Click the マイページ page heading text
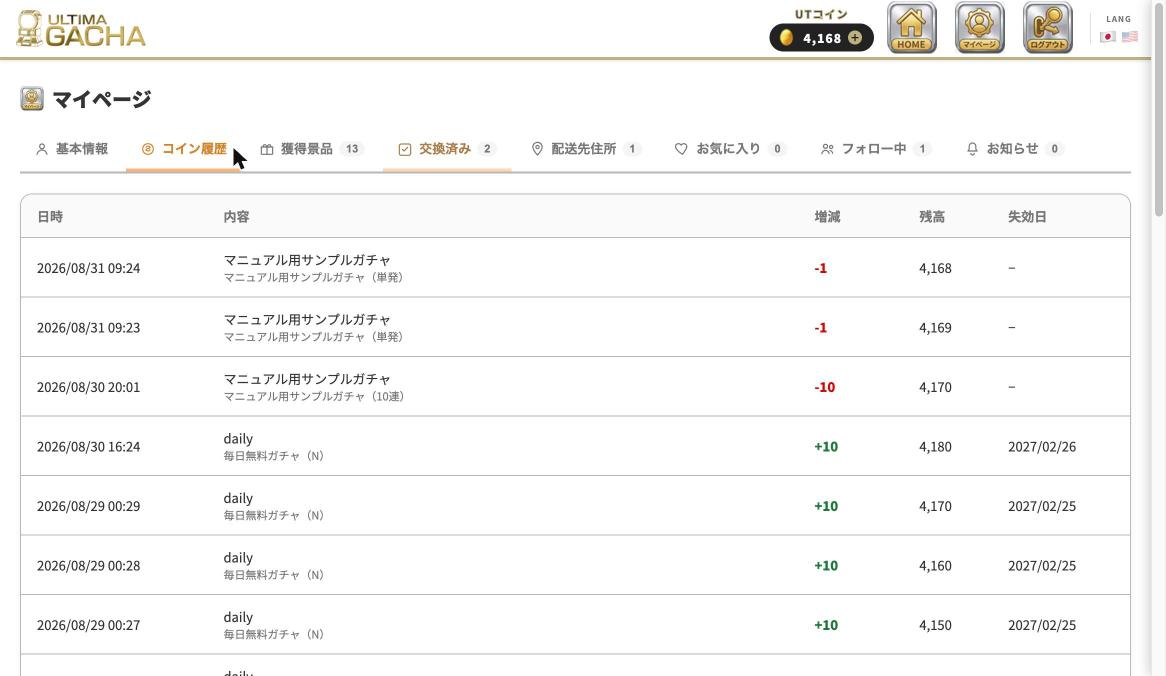This screenshot has width=1166, height=676. pos(102,99)
